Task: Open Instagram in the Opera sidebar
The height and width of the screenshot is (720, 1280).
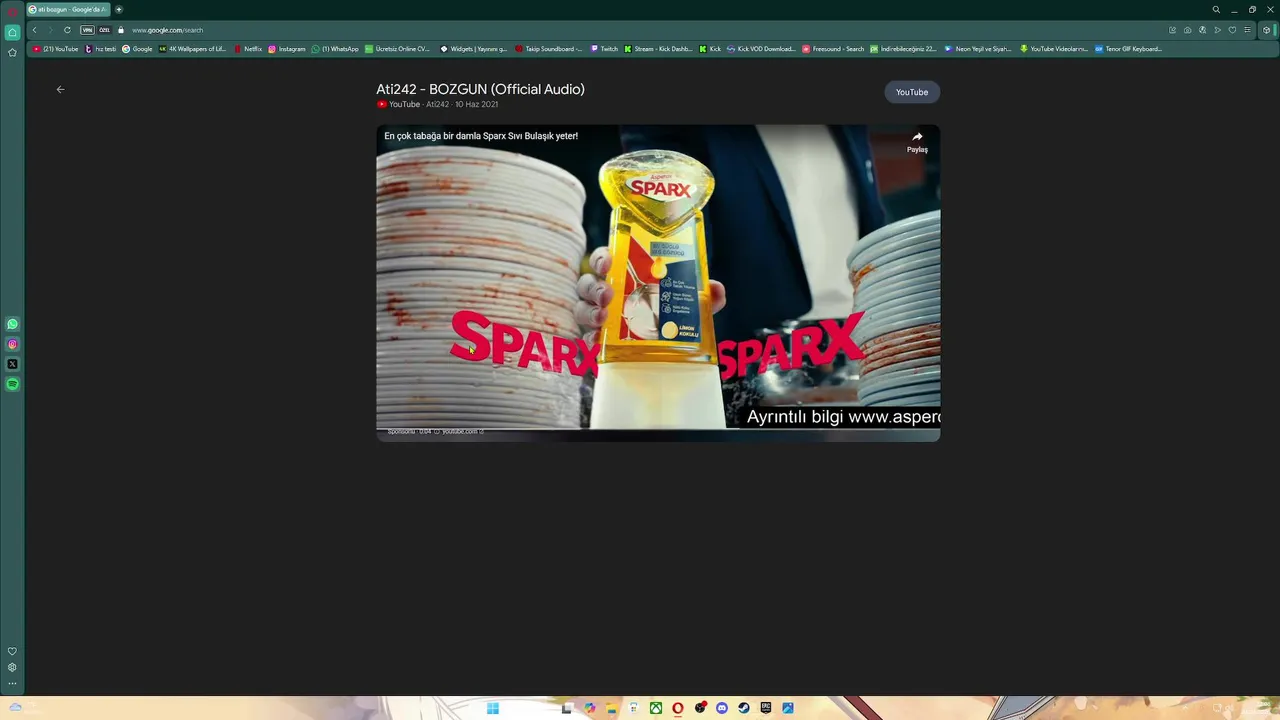Action: click(x=12, y=344)
